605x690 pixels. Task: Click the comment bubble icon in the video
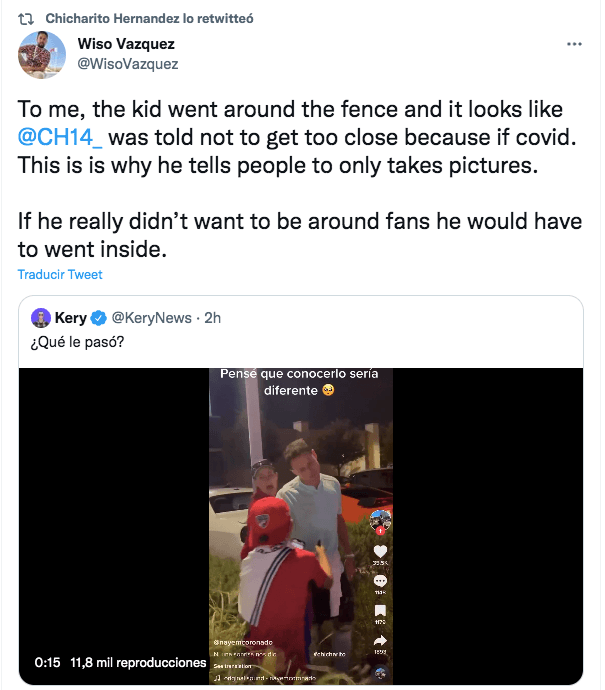tap(379, 581)
